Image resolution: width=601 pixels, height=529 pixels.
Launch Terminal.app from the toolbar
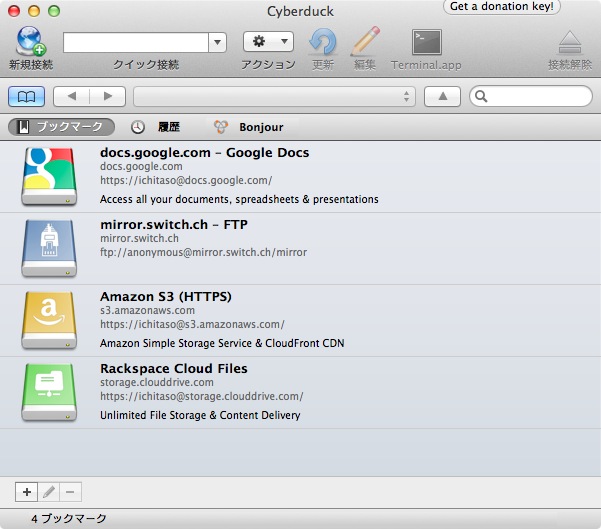[x=427, y=42]
